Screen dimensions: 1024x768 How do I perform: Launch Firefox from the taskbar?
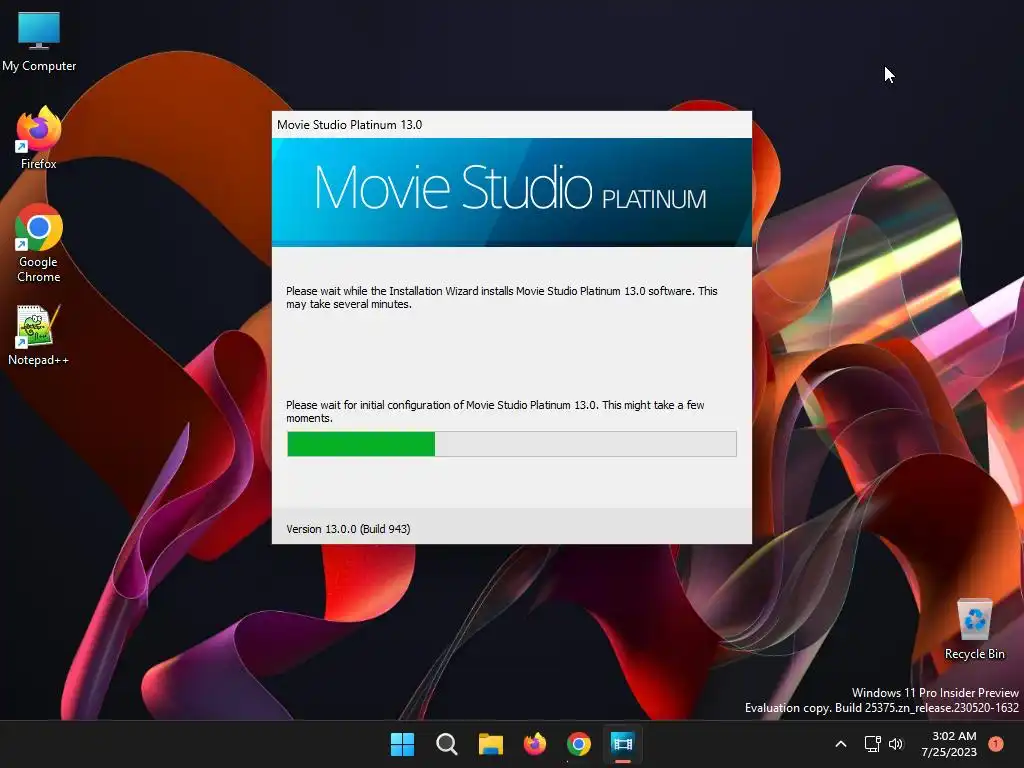point(535,744)
